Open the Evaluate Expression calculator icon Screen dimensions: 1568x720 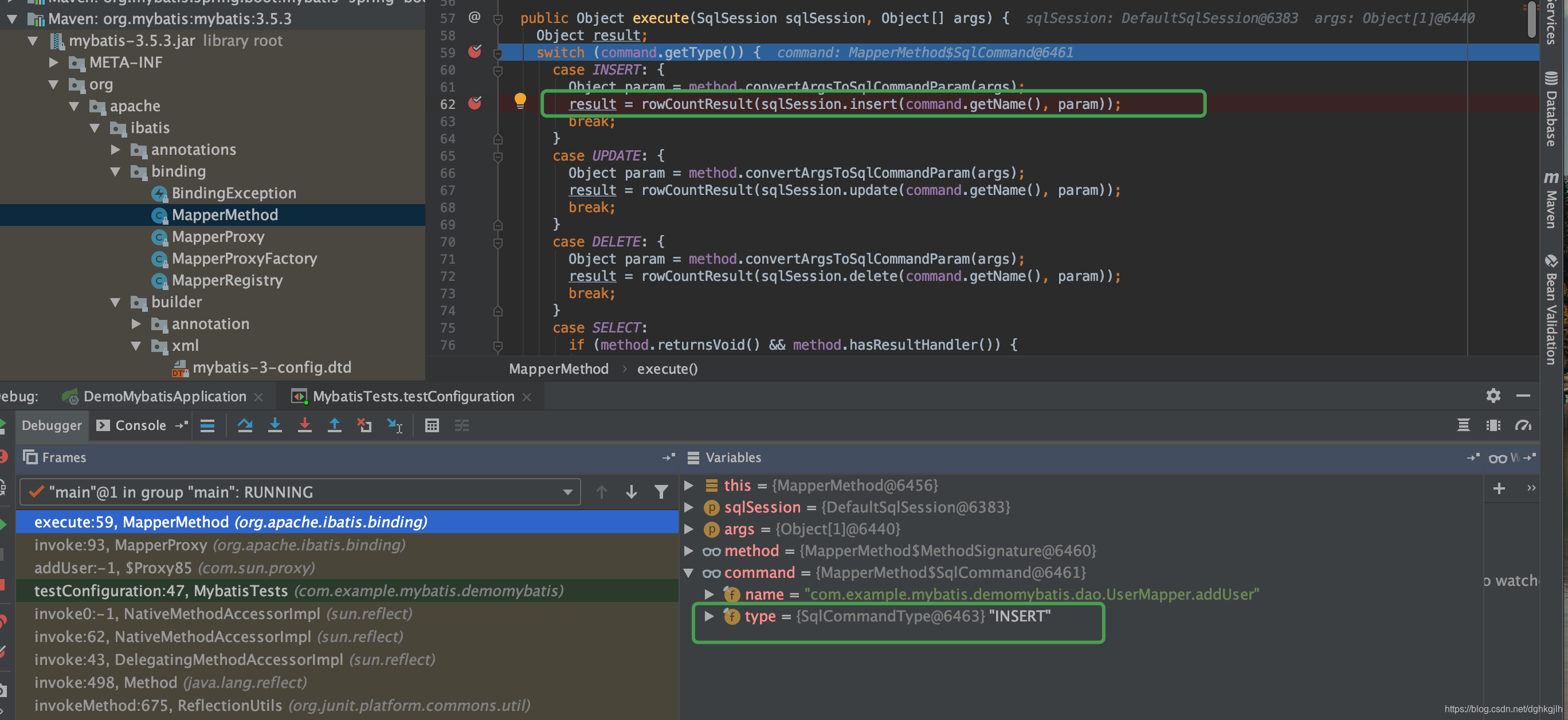click(x=432, y=425)
